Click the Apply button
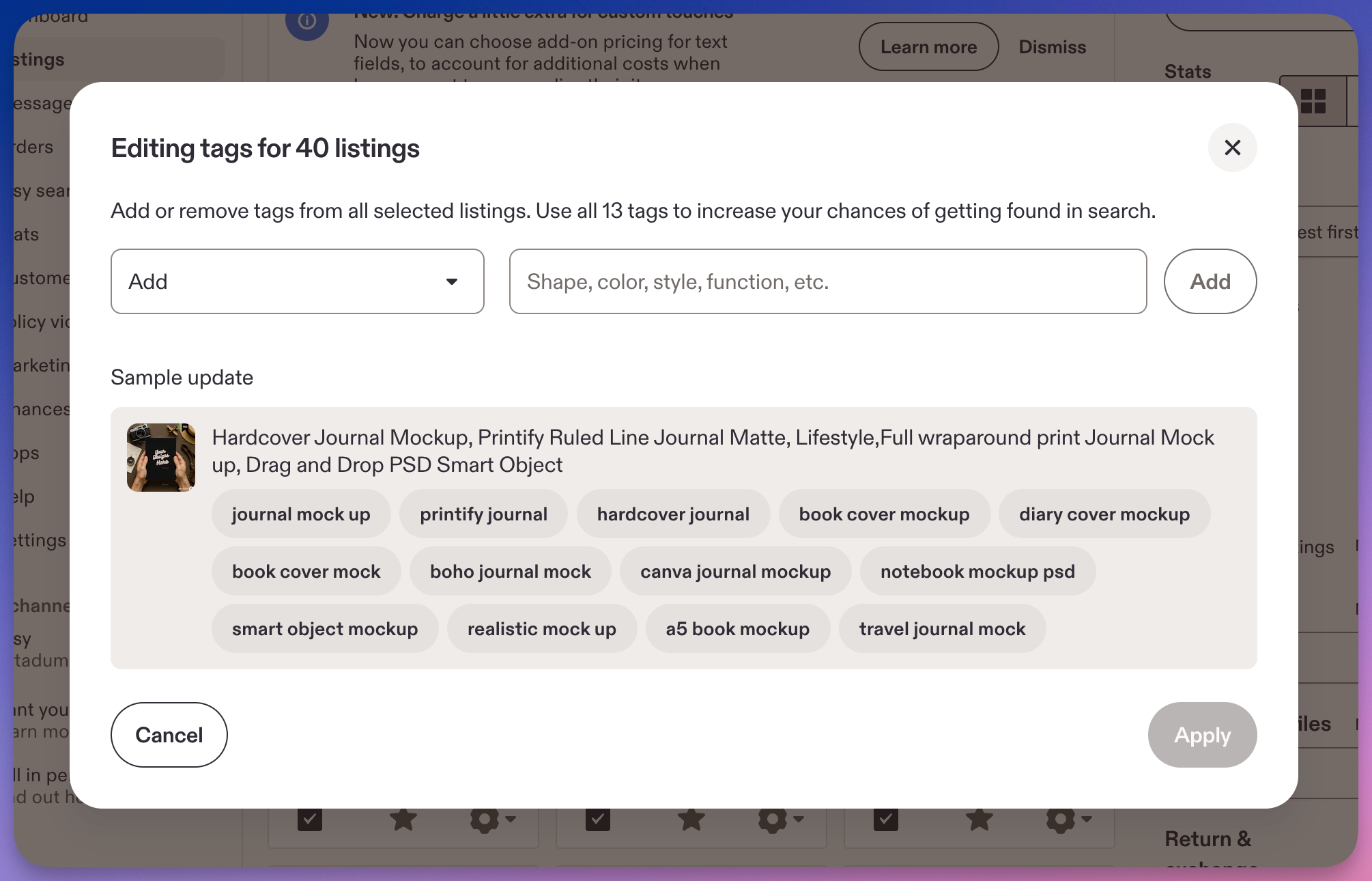 click(x=1202, y=735)
